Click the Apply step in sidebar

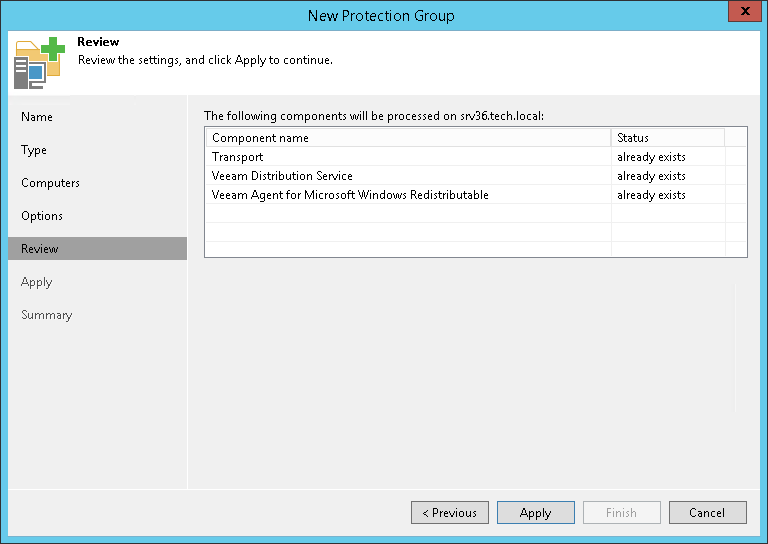pyautogui.click(x=37, y=282)
